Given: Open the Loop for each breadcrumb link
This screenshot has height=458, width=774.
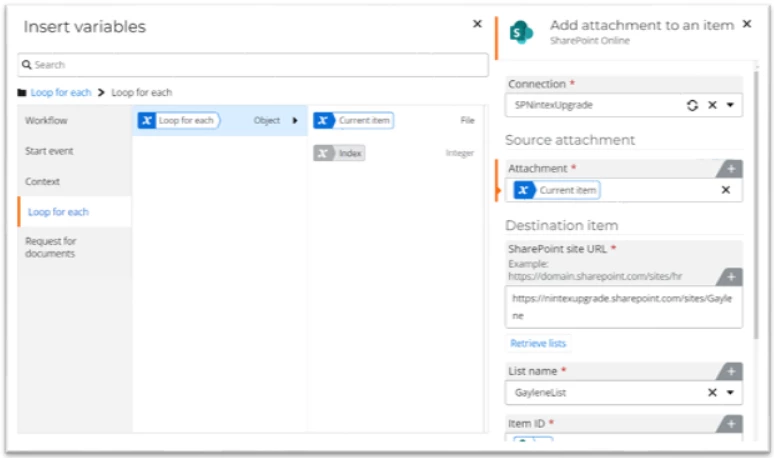Looking at the screenshot, I should pos(61,93).
